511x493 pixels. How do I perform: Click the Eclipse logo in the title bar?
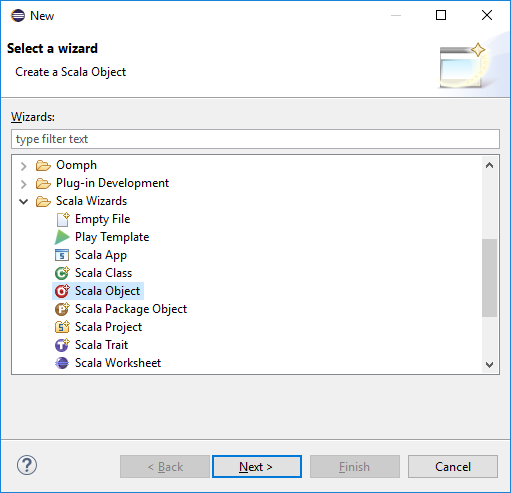click(18, 16)
